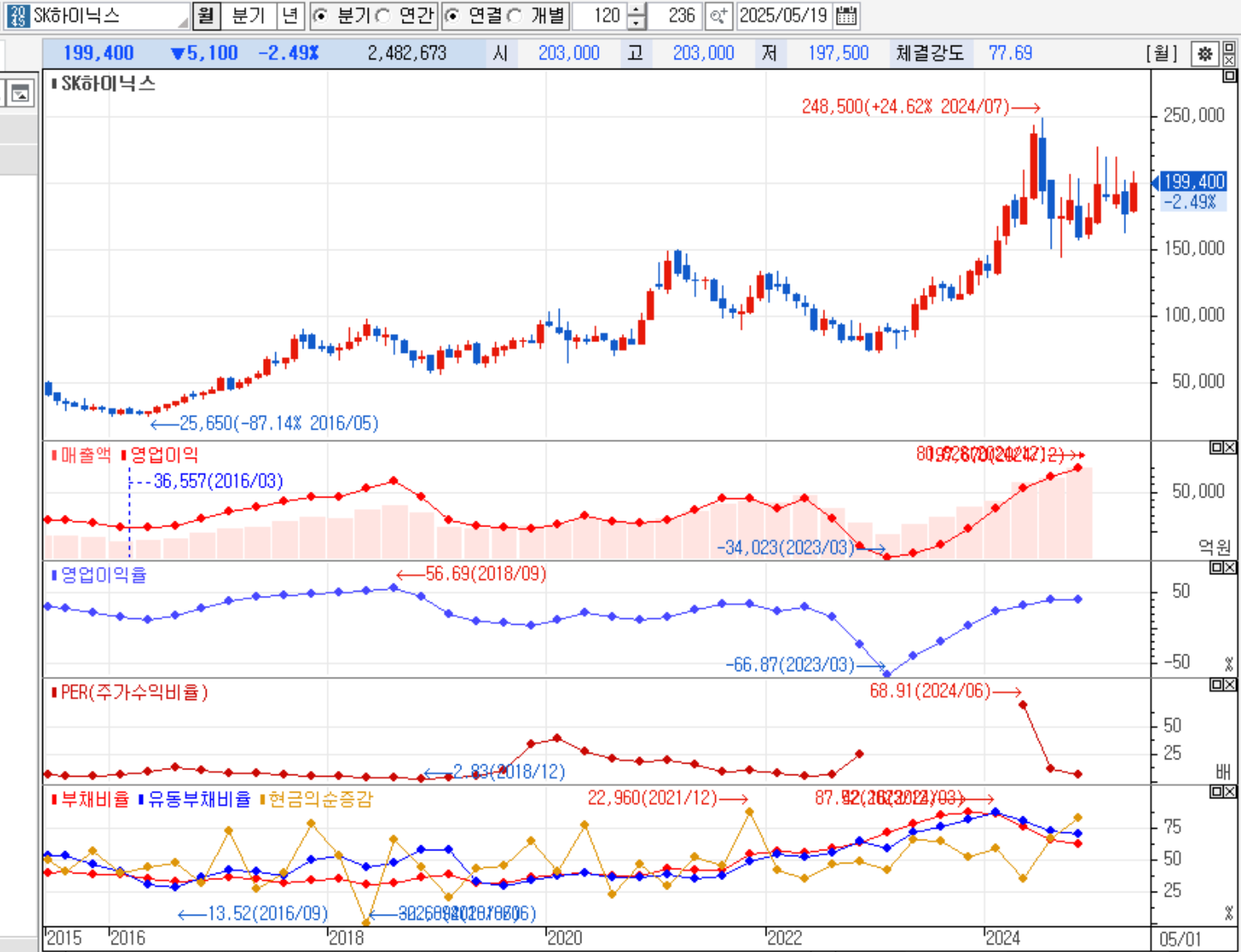Viewport: 1241px width, 952px height.
Task: Decrease candle count with the down arrow
Action: point(636,22)
